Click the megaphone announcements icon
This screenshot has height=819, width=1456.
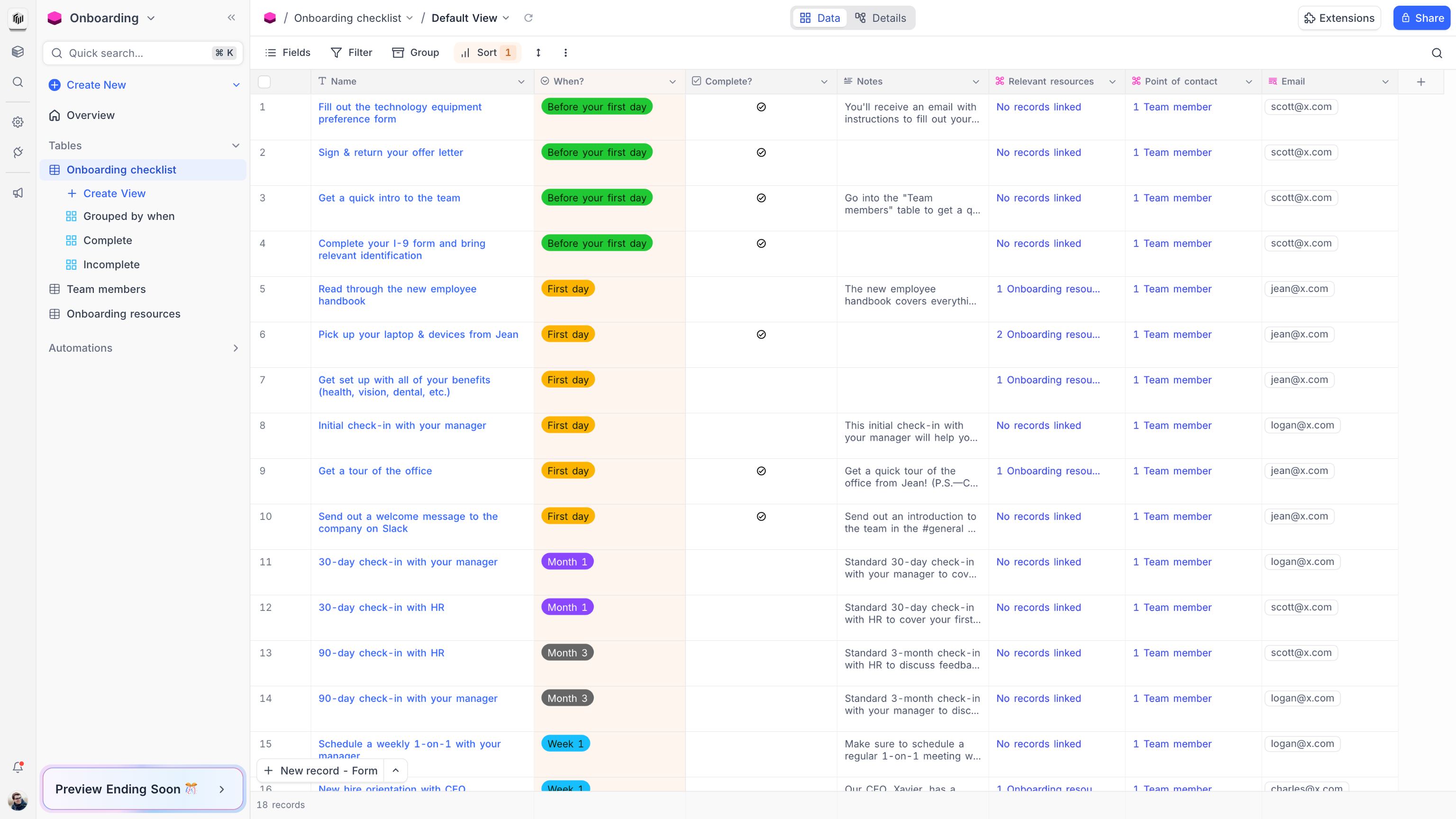pyautogui.click(x=18, y=193)
